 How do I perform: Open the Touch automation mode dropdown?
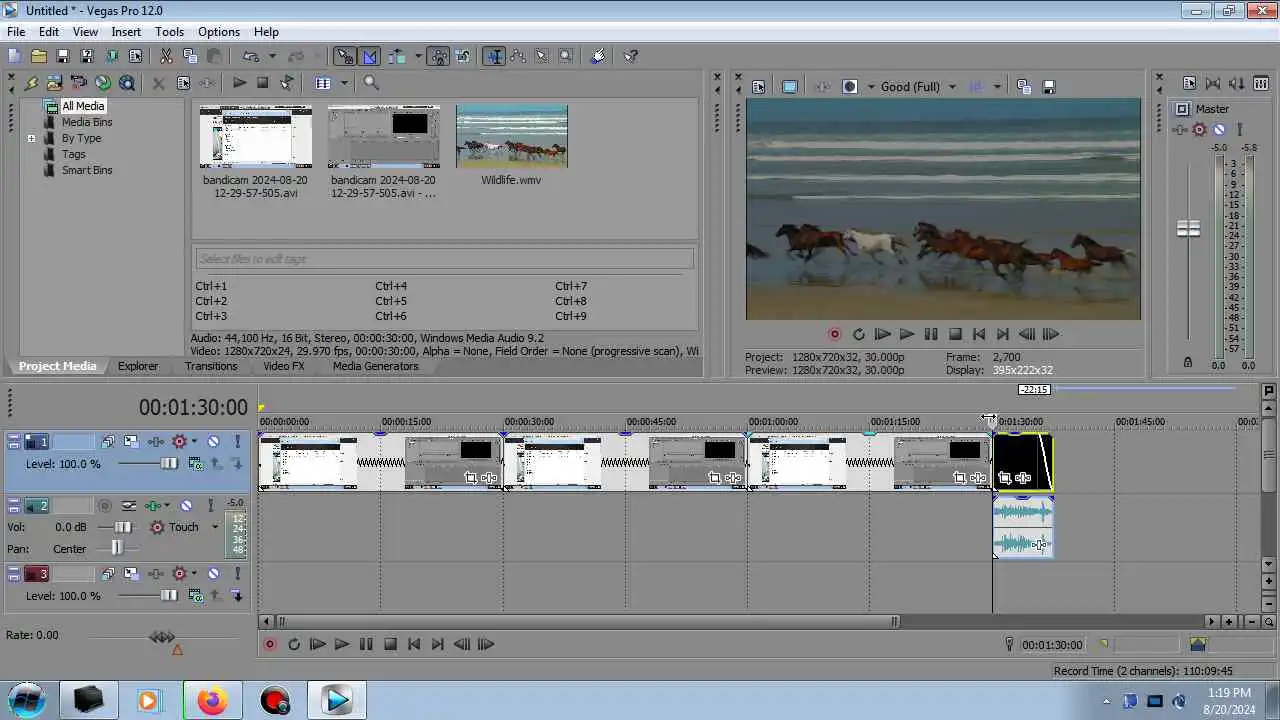click(214, 527)
